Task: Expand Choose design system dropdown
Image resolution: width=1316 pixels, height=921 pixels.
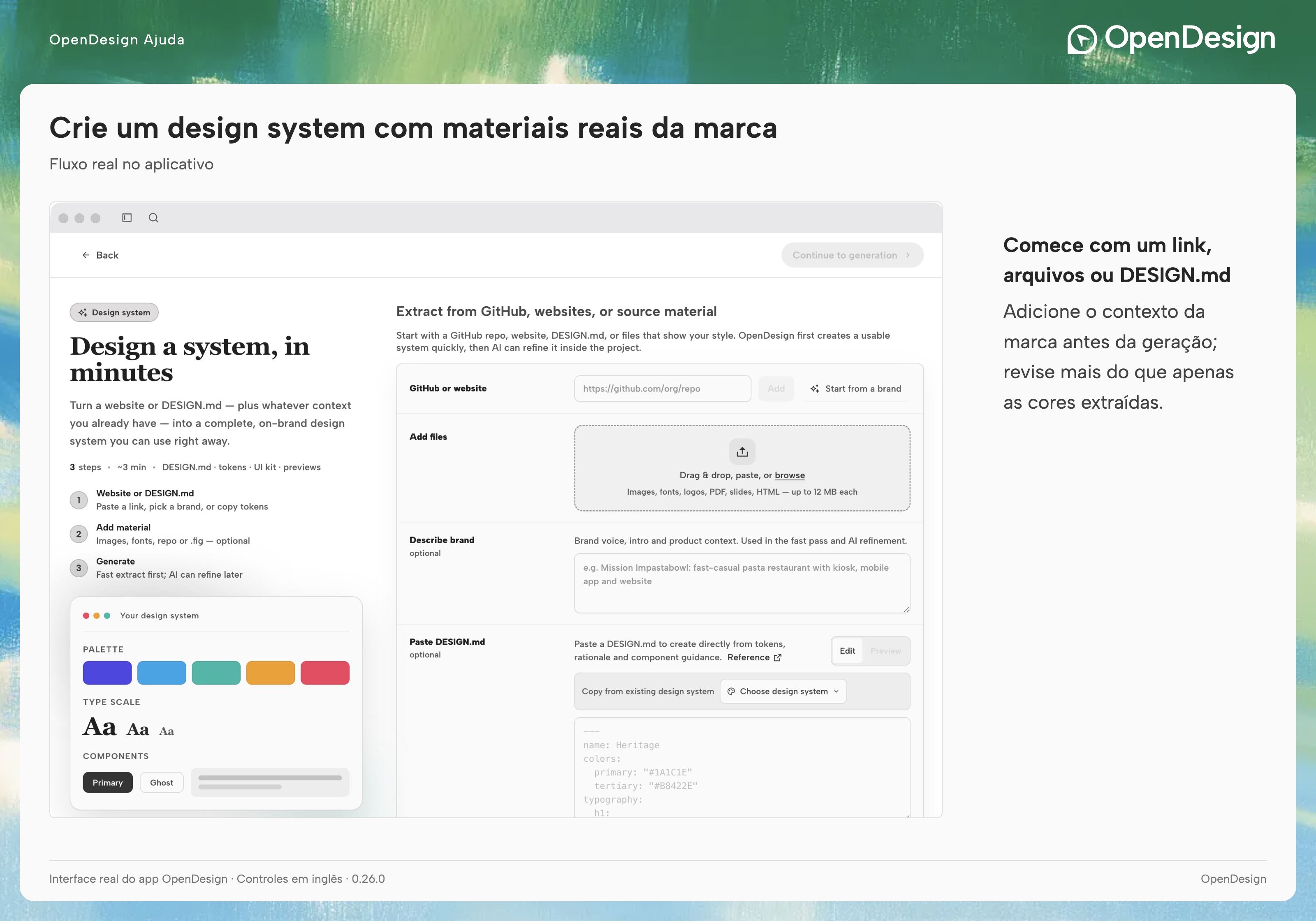Action: tap(782, 691)
